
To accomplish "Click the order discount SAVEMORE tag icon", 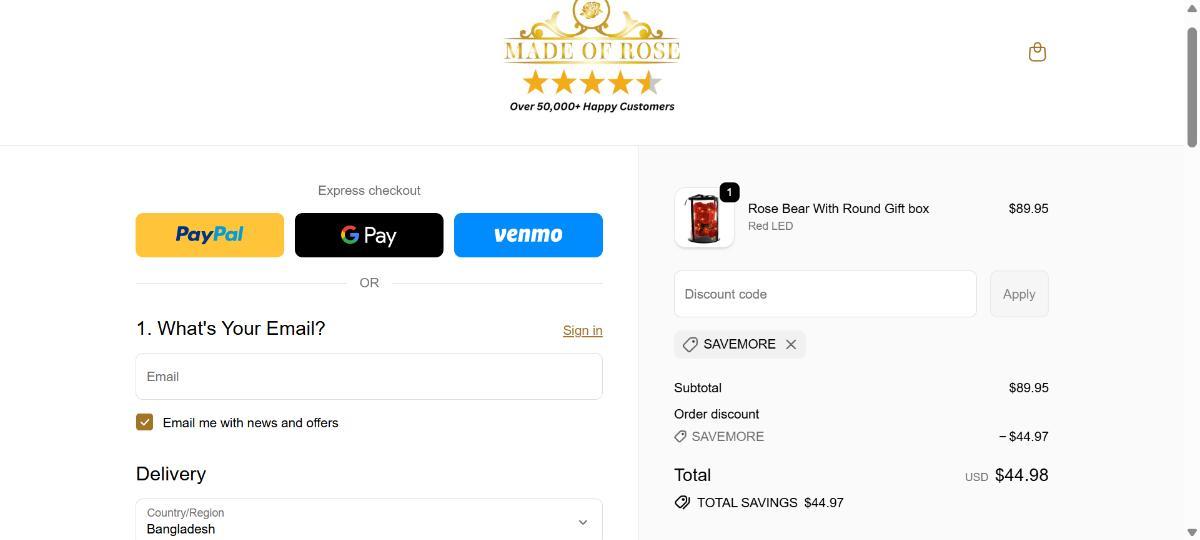I will click(680, 436).
